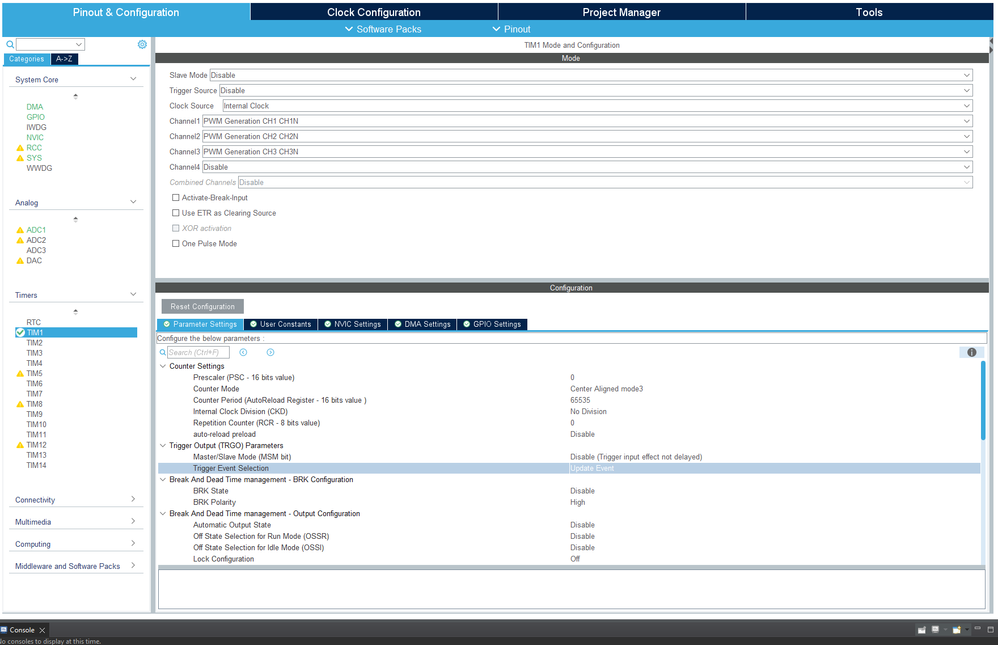This screenshot has height=645, width=998.
Task: Maximize the Console panel
Action: [990, 629]
